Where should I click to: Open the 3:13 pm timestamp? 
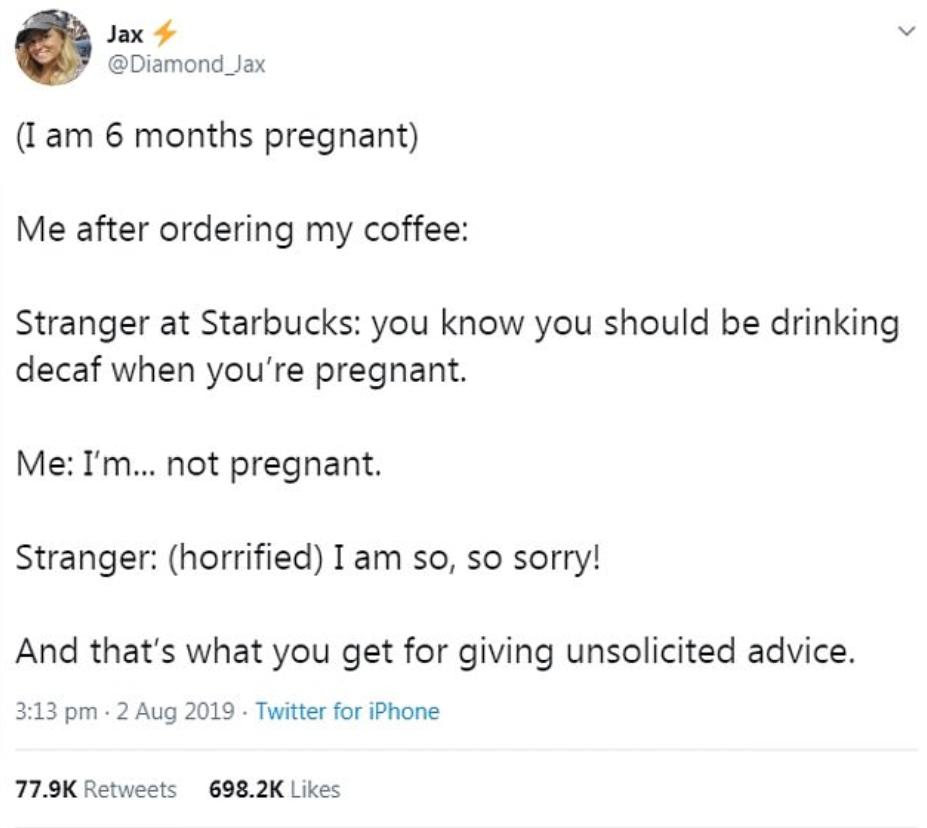click(57, 711)
